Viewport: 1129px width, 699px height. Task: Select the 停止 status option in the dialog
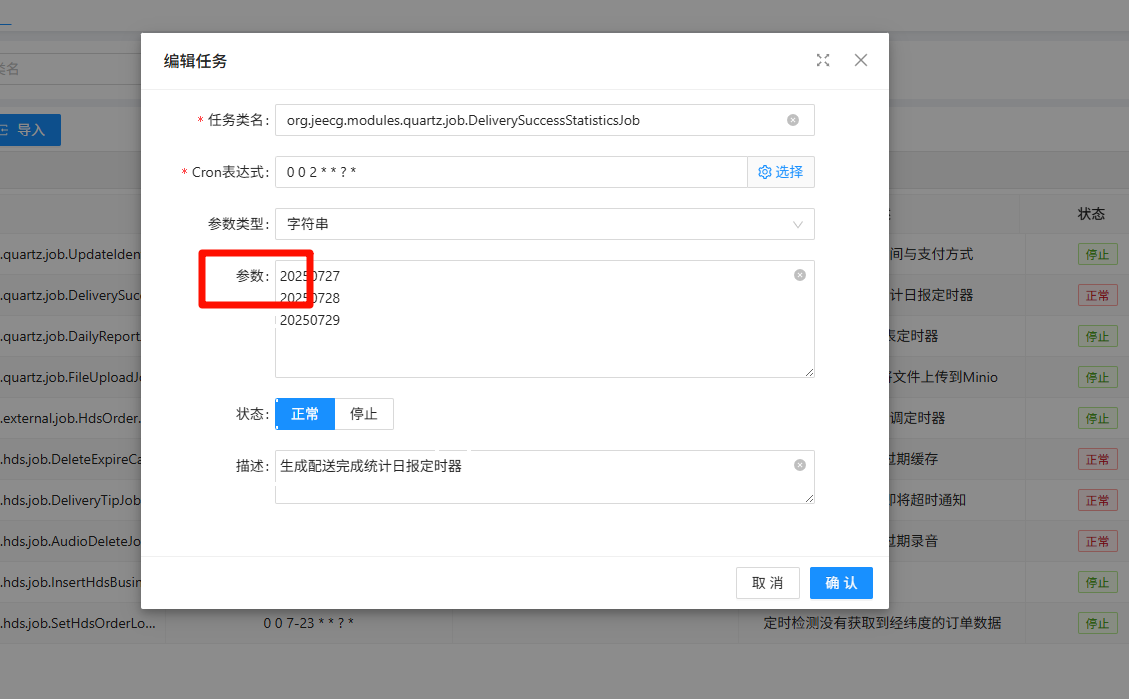tap(364, 414)
